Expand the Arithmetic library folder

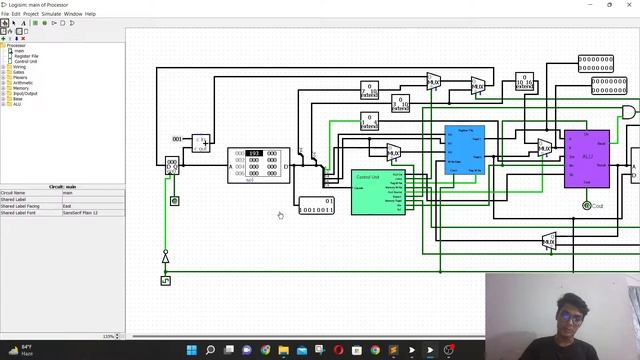tap(3, 82)
